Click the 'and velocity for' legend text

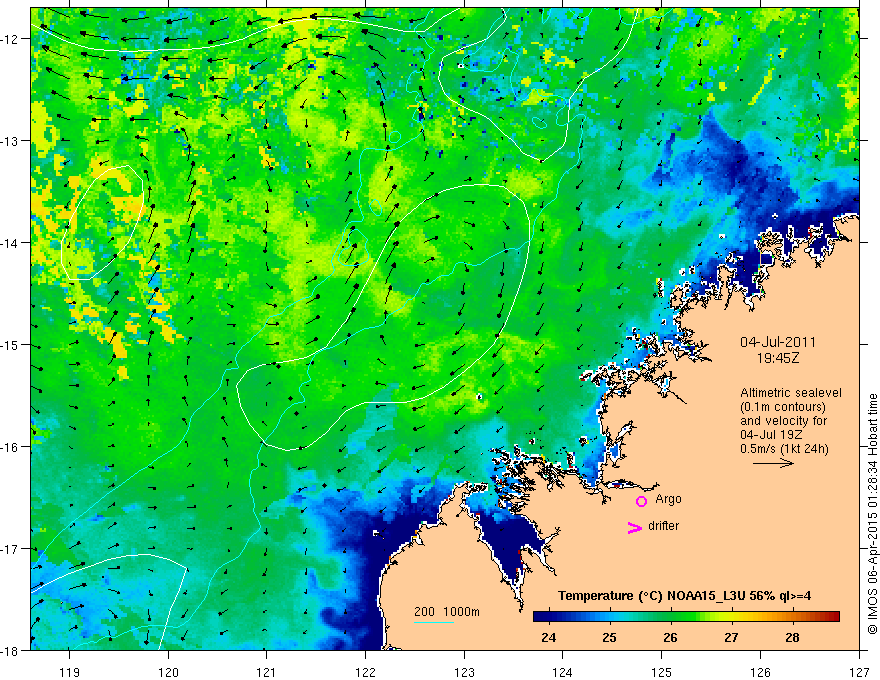tap(783, 421)
